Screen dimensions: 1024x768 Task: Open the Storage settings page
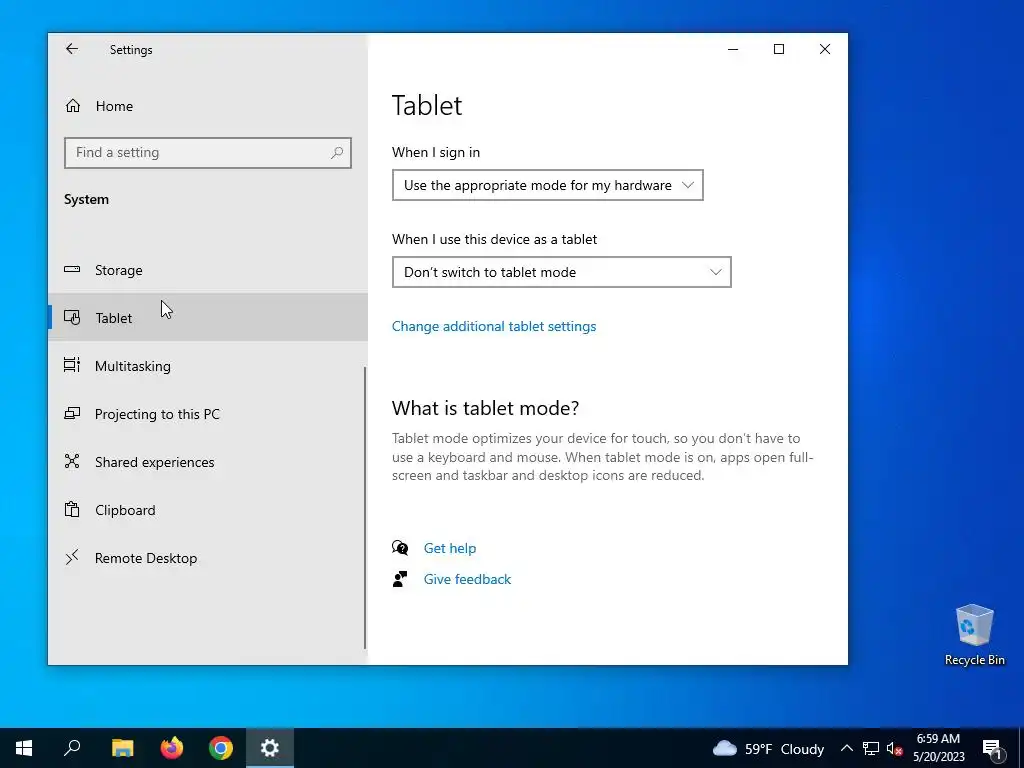(x=208, y=270)
